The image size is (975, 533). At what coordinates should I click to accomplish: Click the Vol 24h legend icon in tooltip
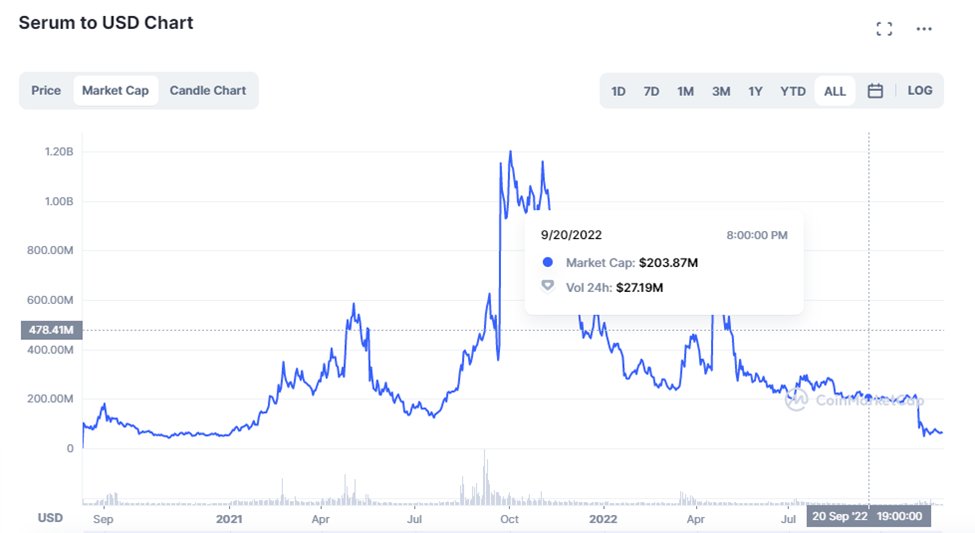(547, 286)
